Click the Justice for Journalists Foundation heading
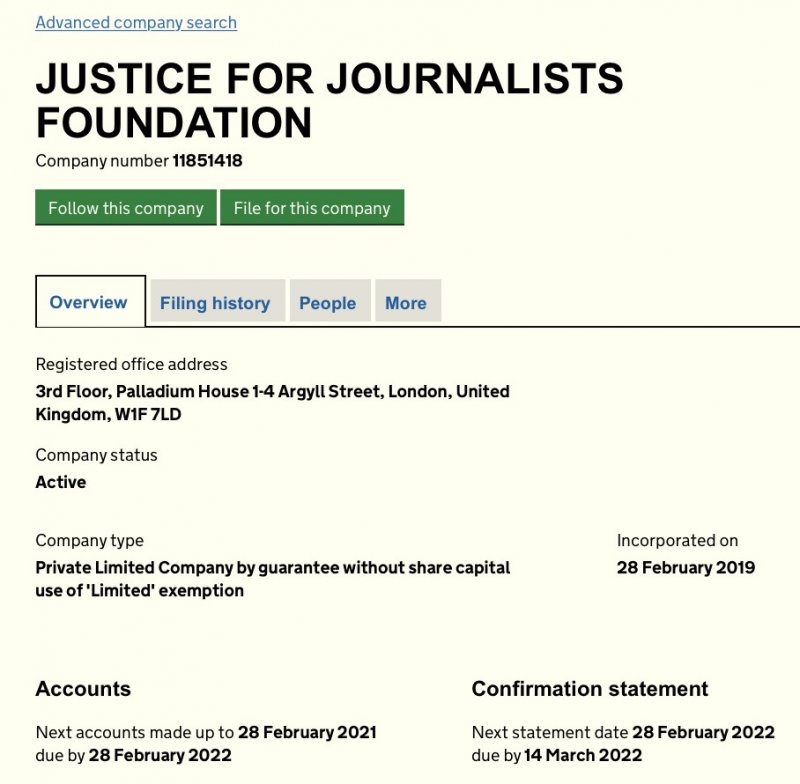800x784 pixels. point(330,100)
